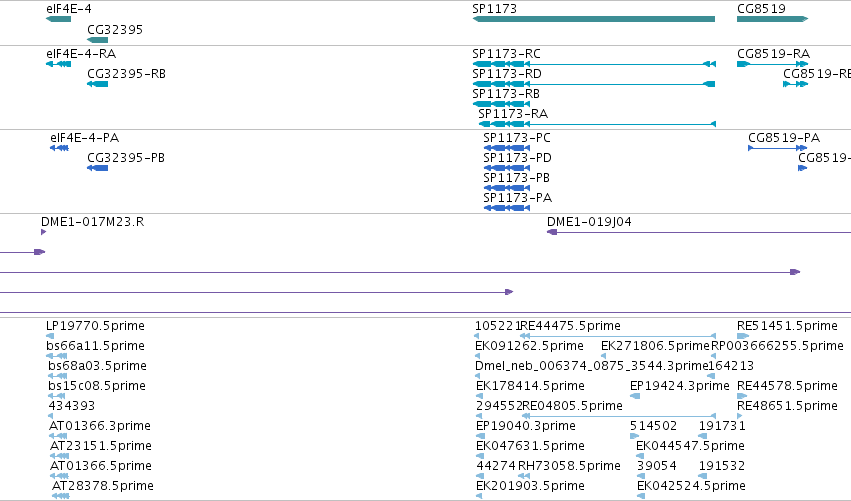The height and width of the screenshot is (501, 851).
Task: Select Dmel_neb_006374_0875_3544.3prime feature
Action: tap(479, 376)
